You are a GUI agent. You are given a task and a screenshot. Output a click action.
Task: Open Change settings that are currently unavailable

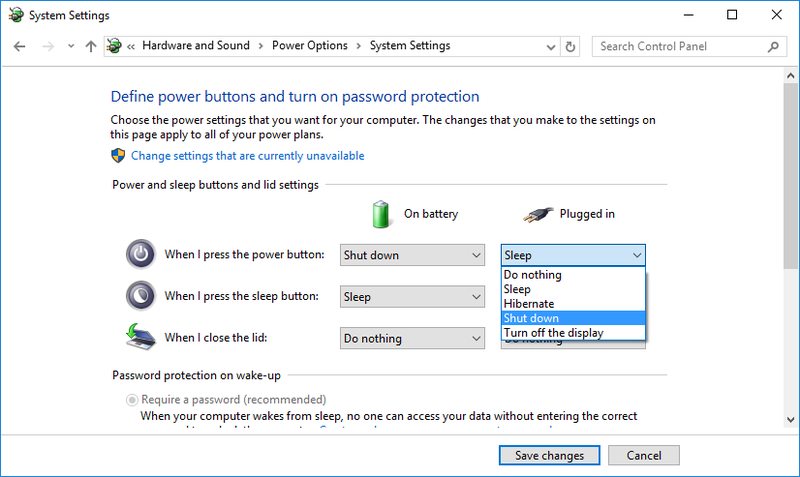[x=247, y=156]
